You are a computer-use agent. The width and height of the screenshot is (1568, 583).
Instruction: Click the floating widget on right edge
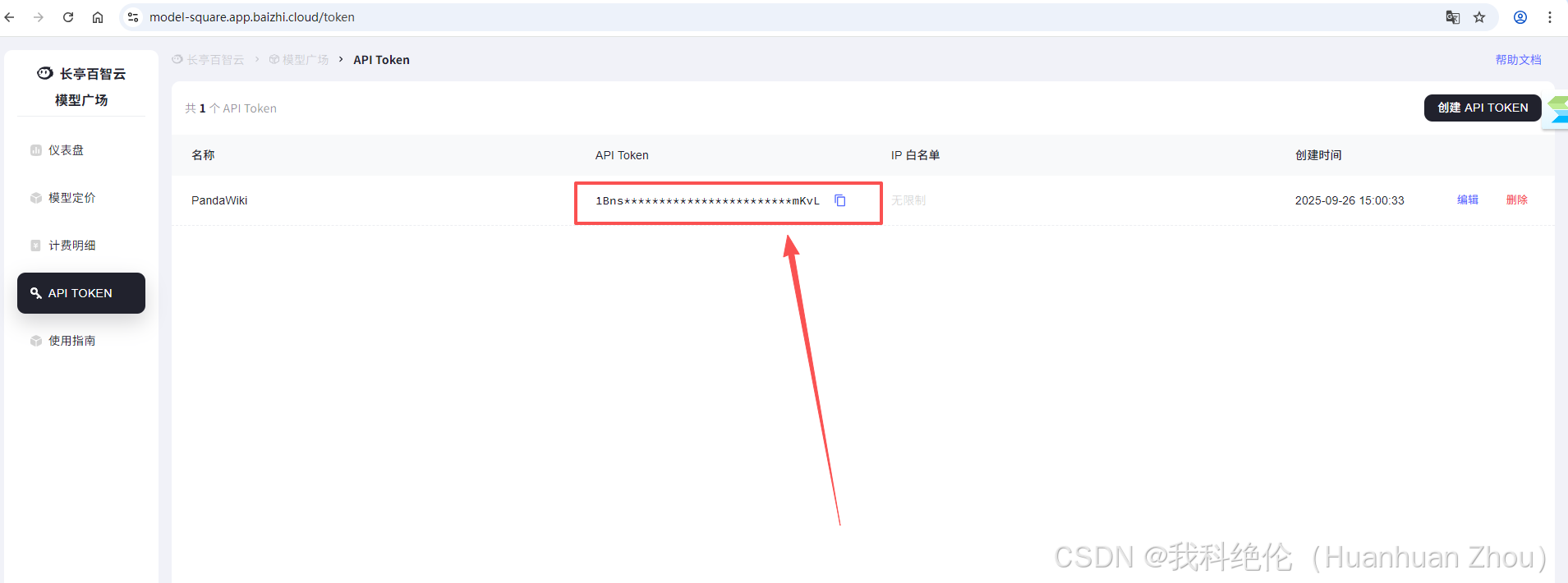point(1557,111)
